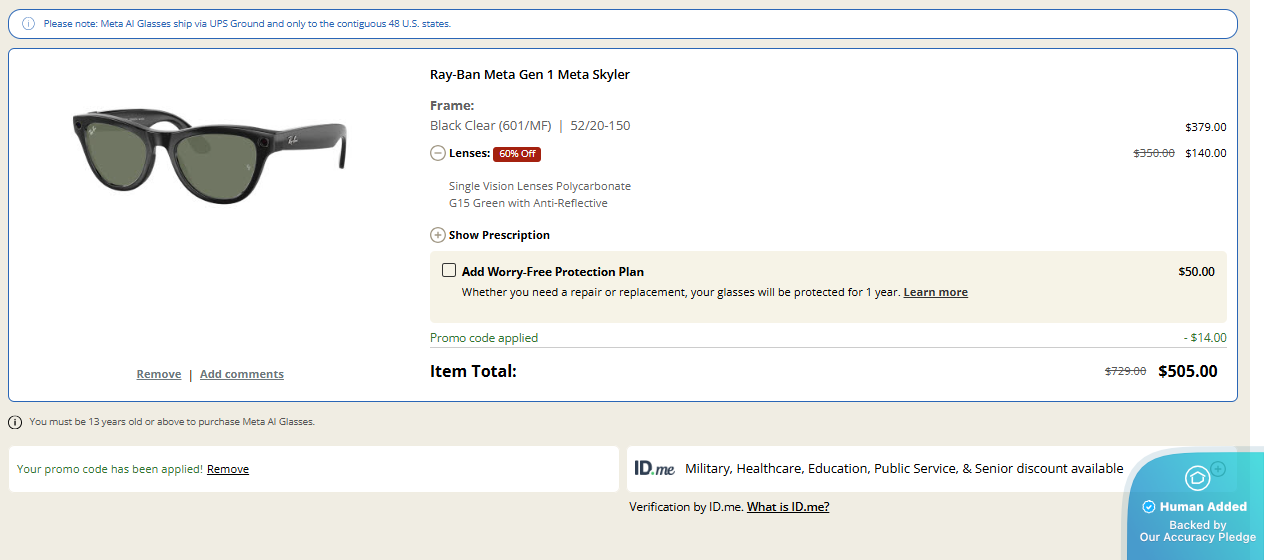Open the What is ID.me? link

788,507
